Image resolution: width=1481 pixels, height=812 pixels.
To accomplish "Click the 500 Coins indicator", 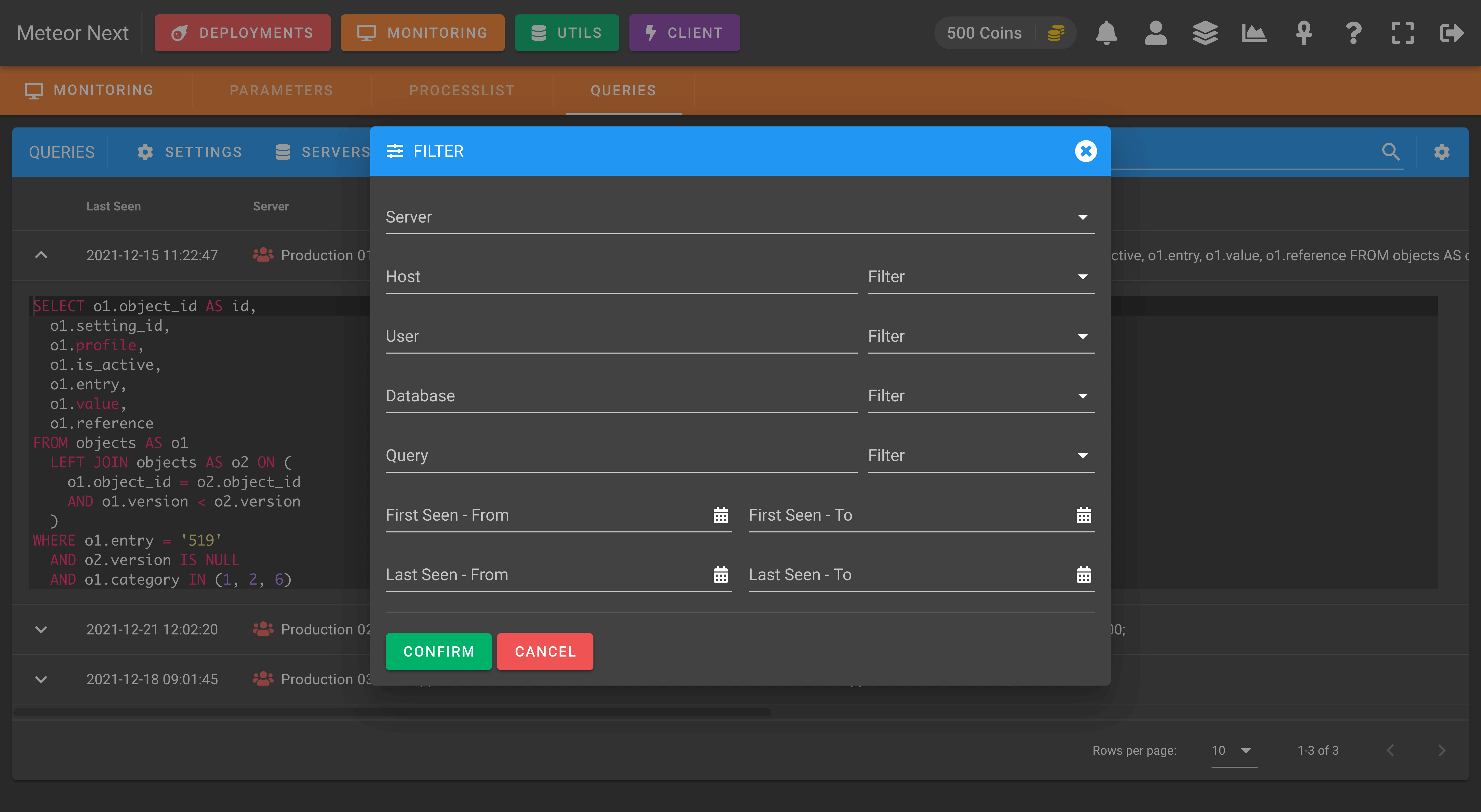I will tap(1005, 33).
